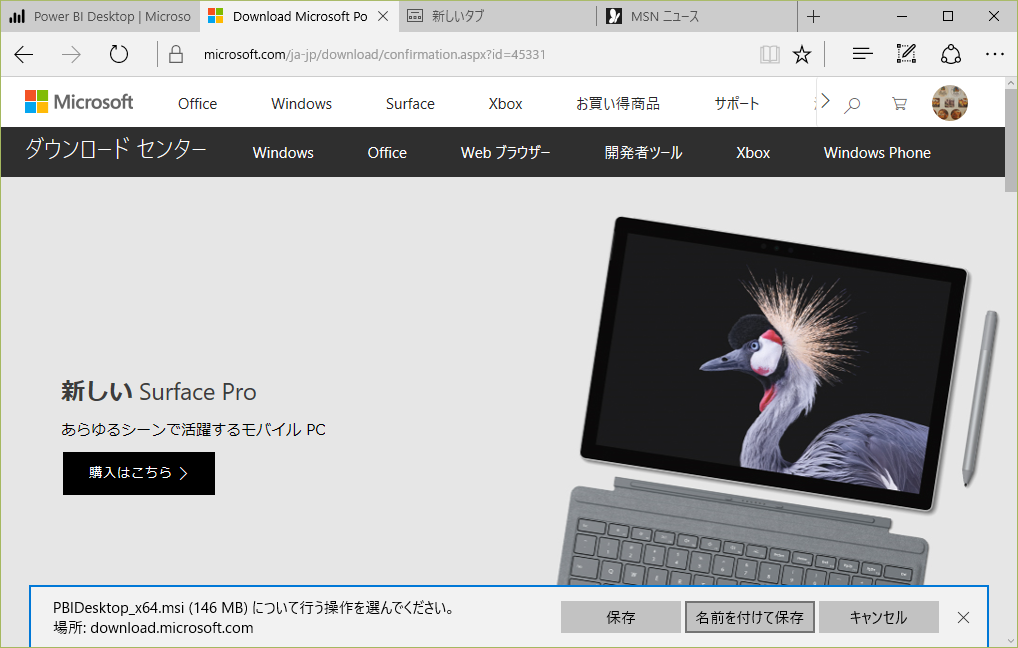Click the page vertical scrollbar thumb

click(x=1011, y=140)
